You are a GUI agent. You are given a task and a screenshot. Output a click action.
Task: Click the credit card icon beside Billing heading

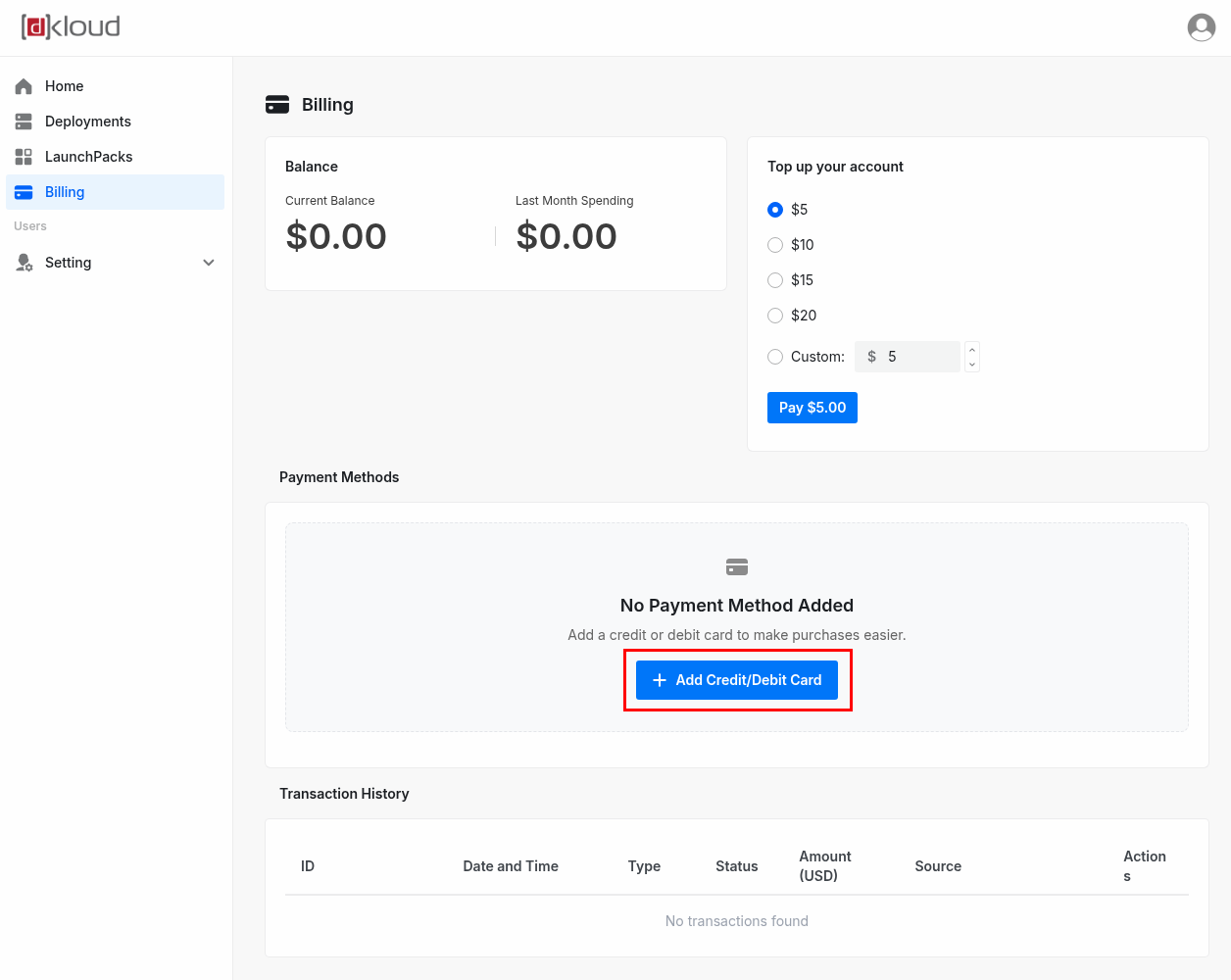(278, 104)
